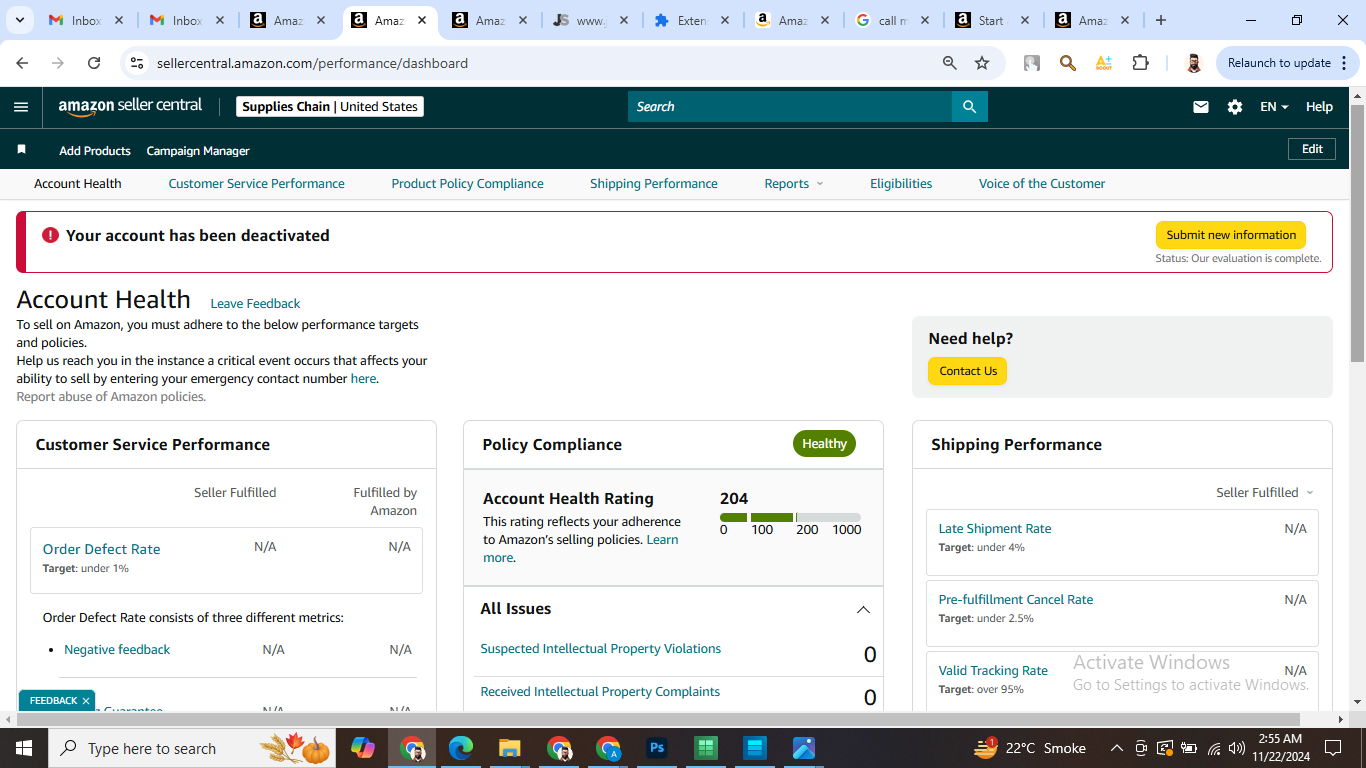Click the Chrome profile avatar

pos(1193,63)
